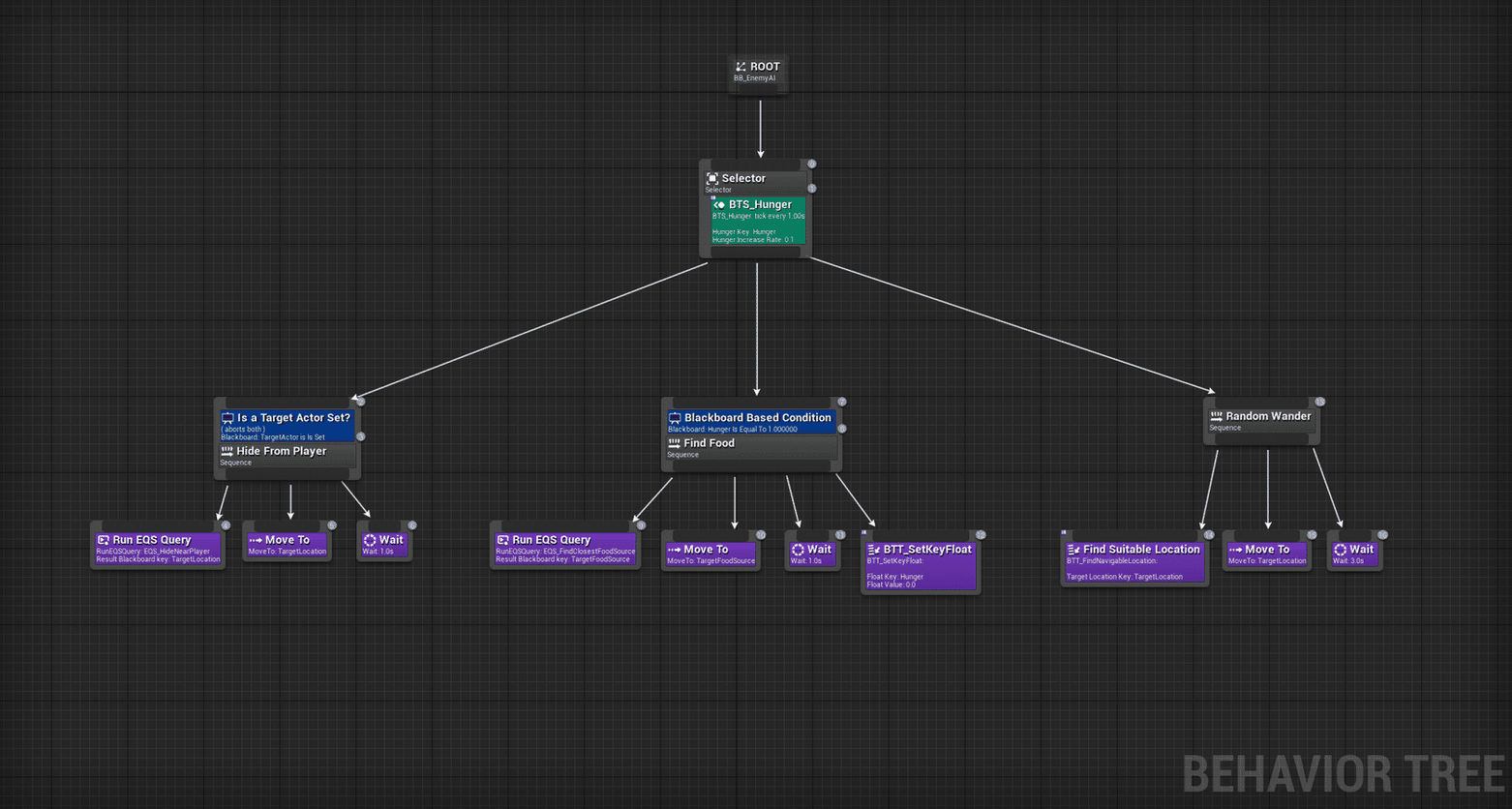The height and width of the screenshot is (809, 1512).
Task: Click the BTT_SetKeyFloat task icon
Action: pos(873,550)
